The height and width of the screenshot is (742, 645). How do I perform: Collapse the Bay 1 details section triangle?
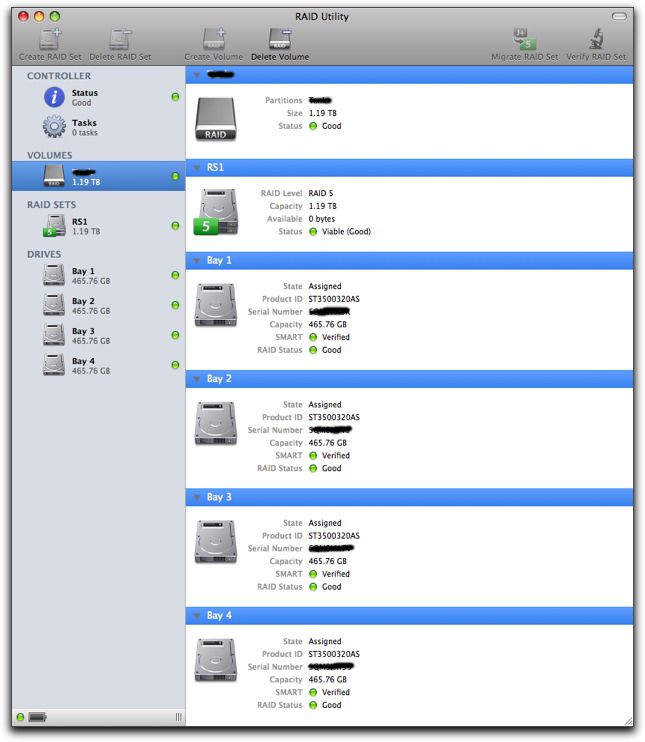(x=196, y=261)
